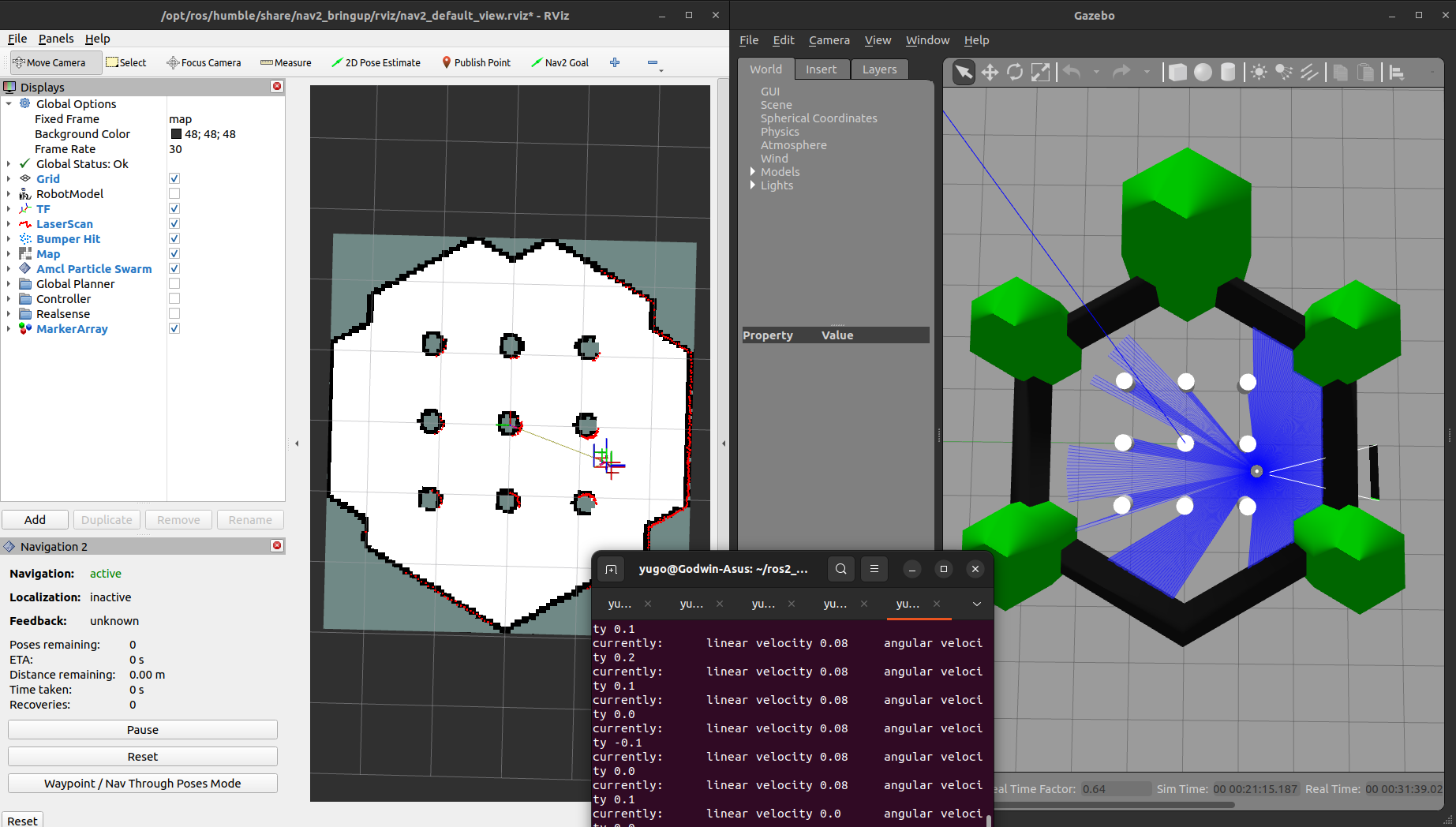The width and height of the screenshot is (1456, 827).
Task: Open the Panels menu in RViz
Action: click(x=56, y=39)
